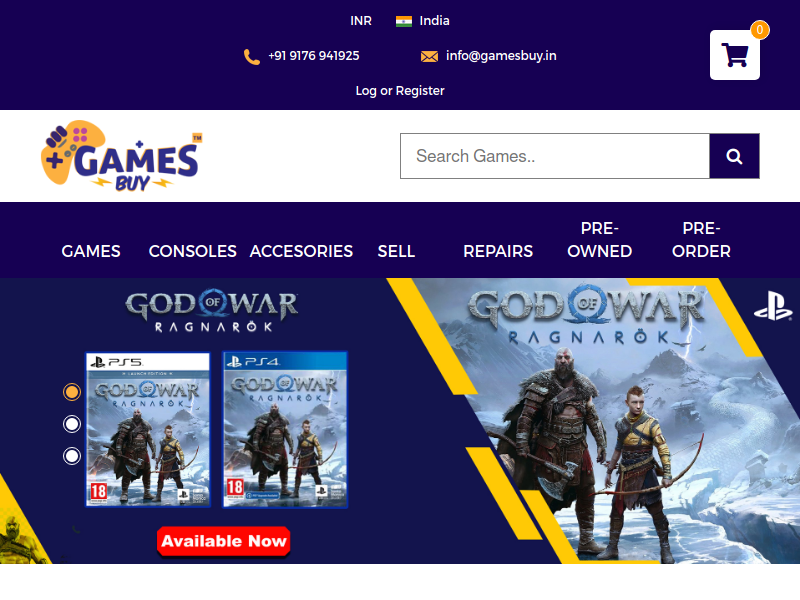Open the CONSOLES menu
Image resolution: width=800 pixels, height=600 pixels.
192,251
